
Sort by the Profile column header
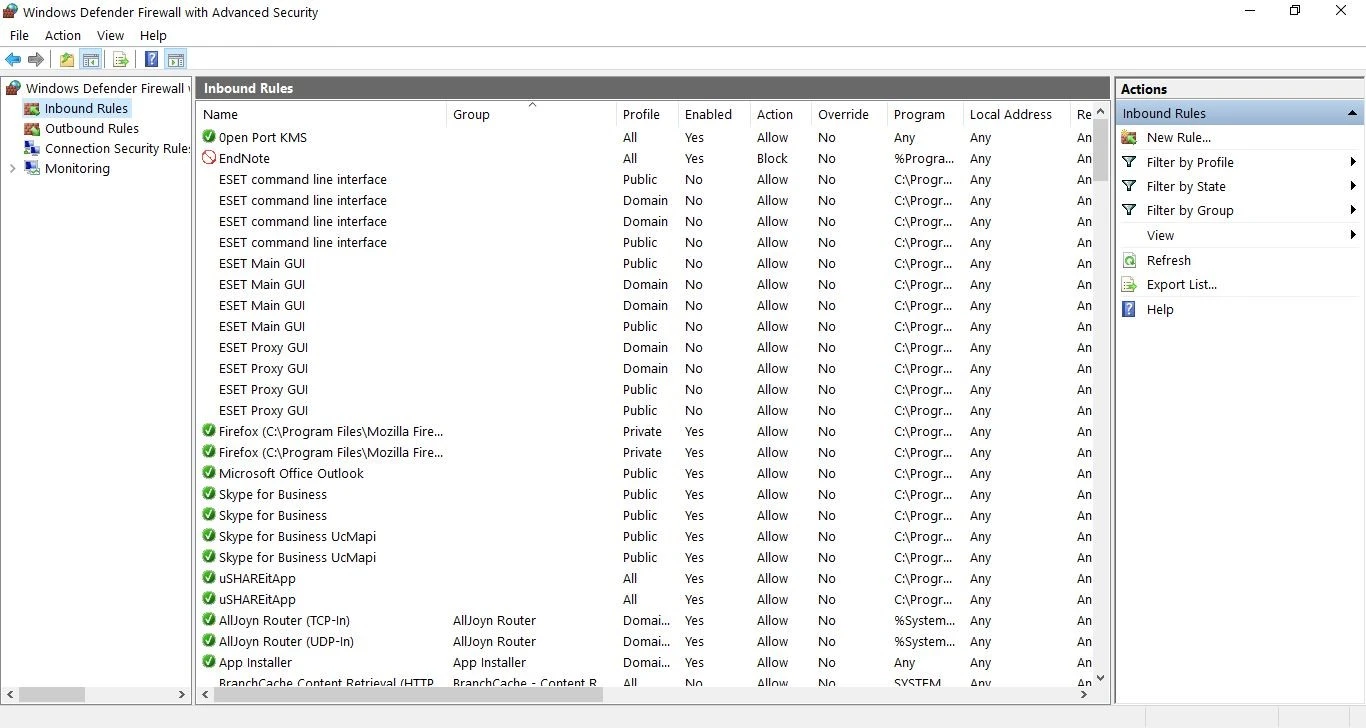point(647,114)
